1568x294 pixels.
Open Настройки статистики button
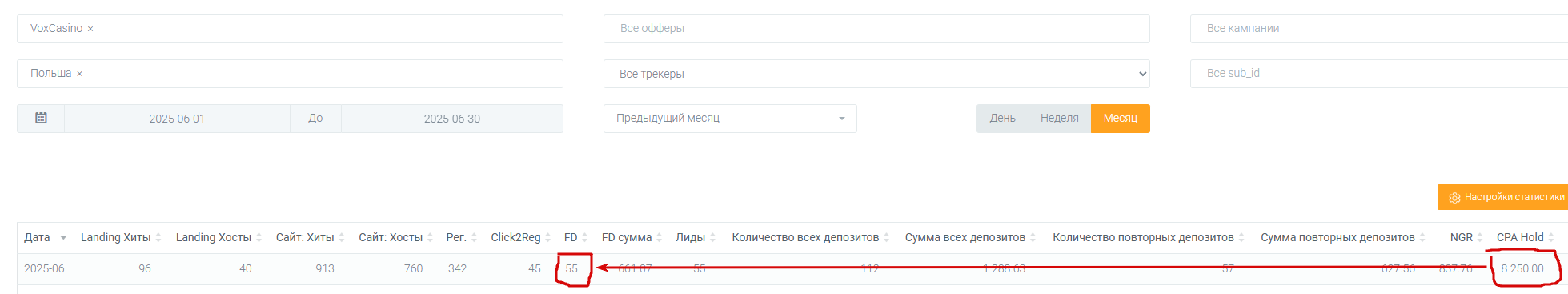1502,197
